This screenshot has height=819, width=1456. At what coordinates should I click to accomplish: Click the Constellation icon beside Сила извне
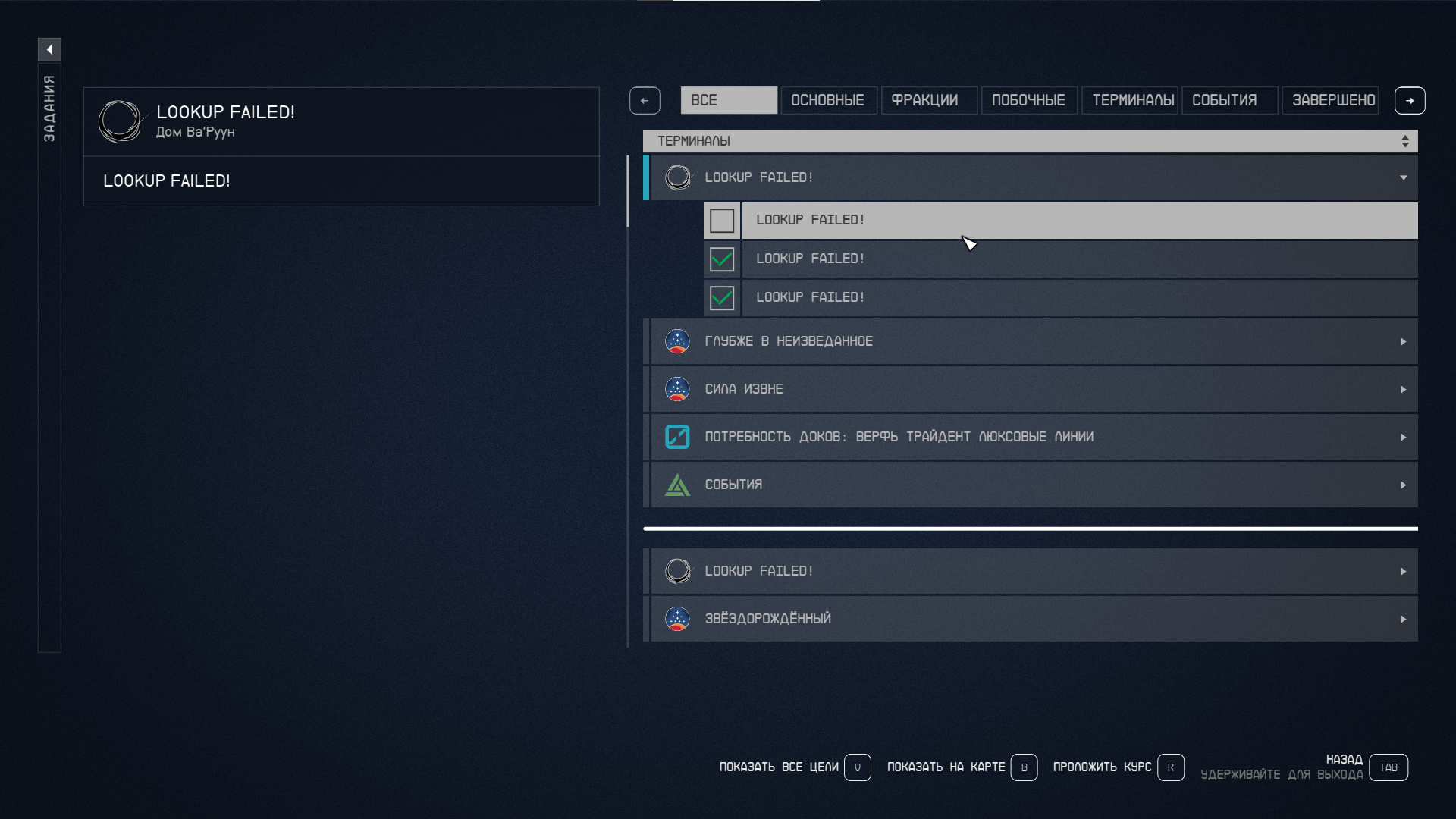677,389
